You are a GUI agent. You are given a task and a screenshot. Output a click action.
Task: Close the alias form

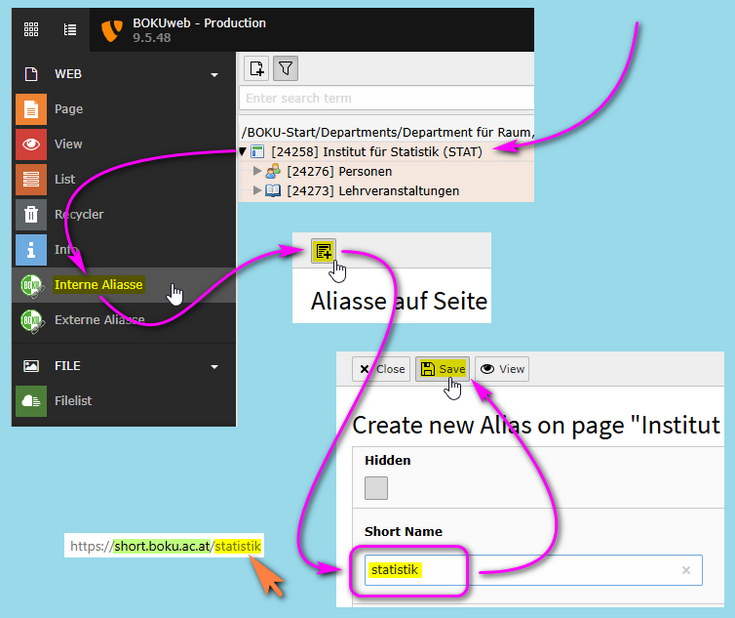[x=382, y=369]
